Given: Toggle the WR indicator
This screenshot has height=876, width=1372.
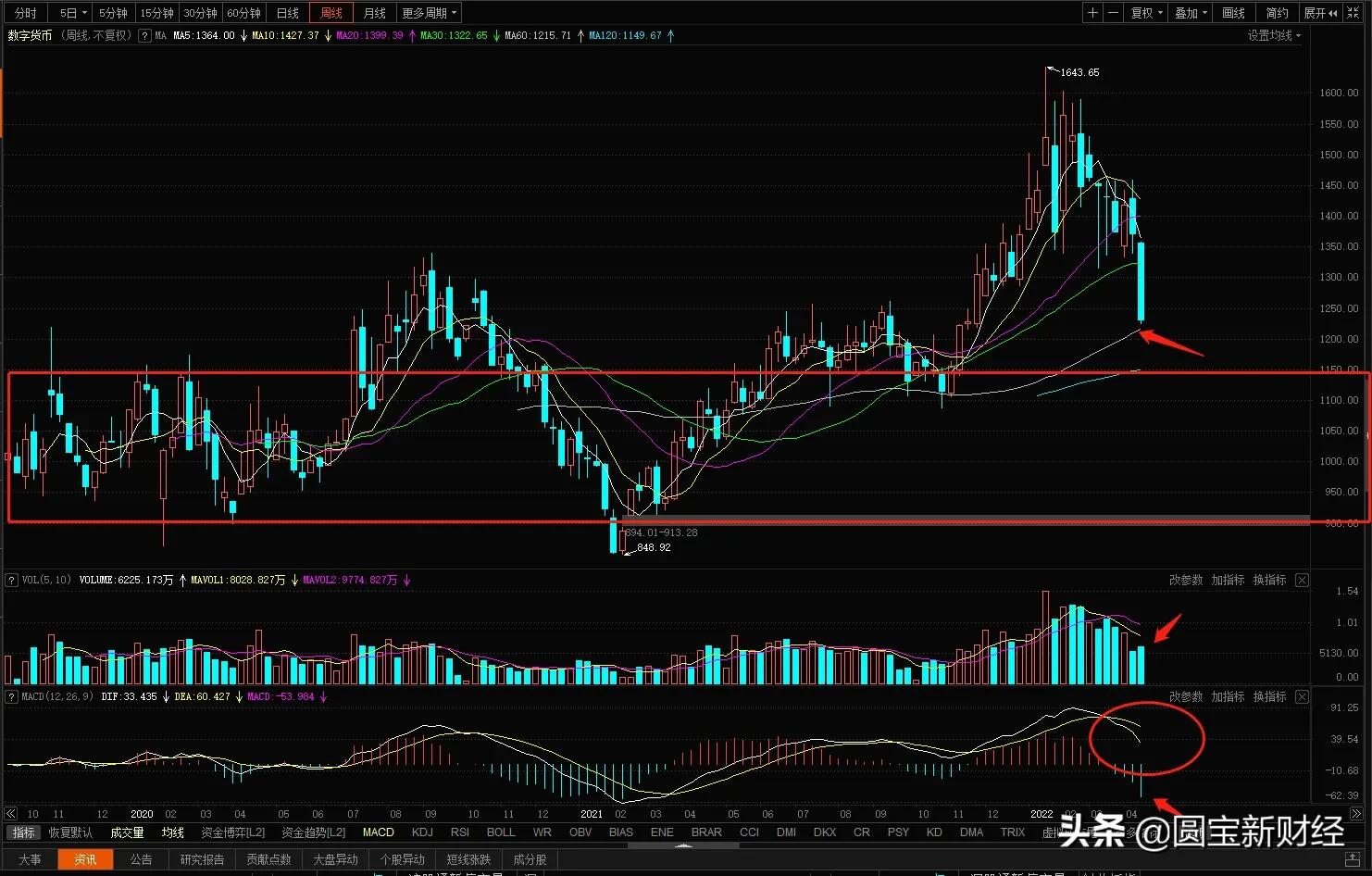Looking at the screenshot, I should point(543,832).
